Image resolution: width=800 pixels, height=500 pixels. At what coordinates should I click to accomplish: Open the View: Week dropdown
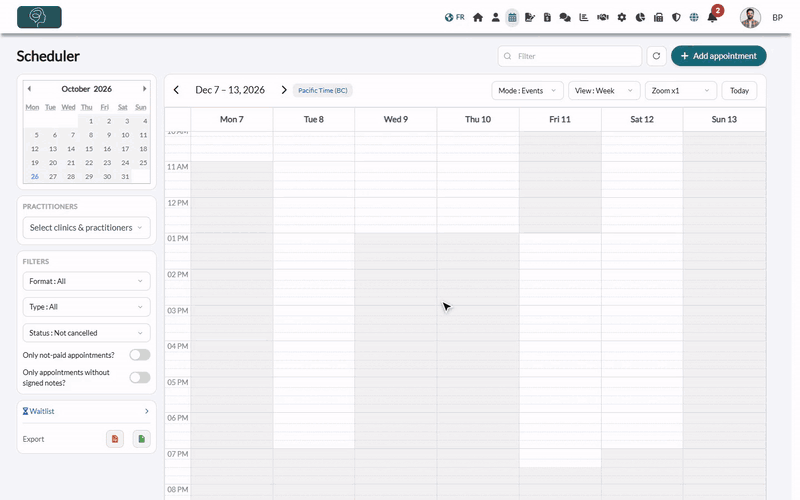pyautogui.click(x=604, y=90)
